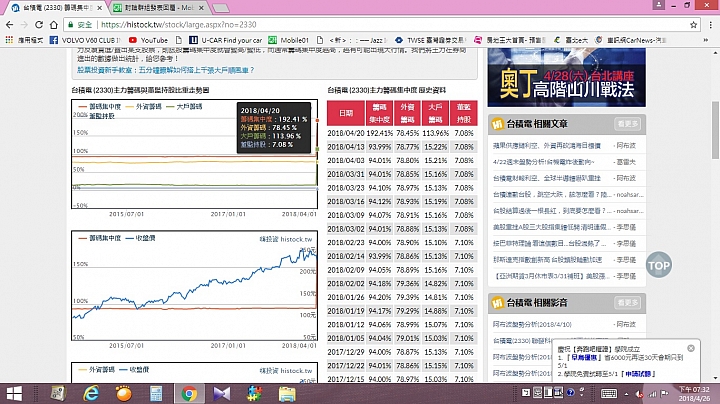Click the second See More button by video heading
The image size is (720, 404).
pos(628,303)
